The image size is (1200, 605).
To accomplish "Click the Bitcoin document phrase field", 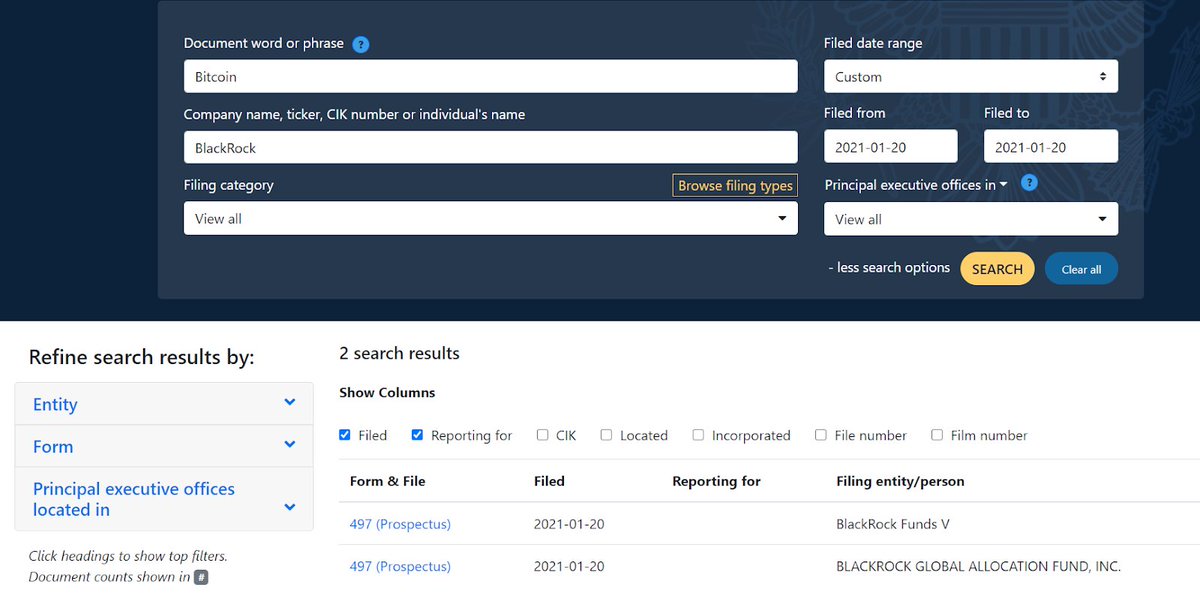I will [491, 77].
